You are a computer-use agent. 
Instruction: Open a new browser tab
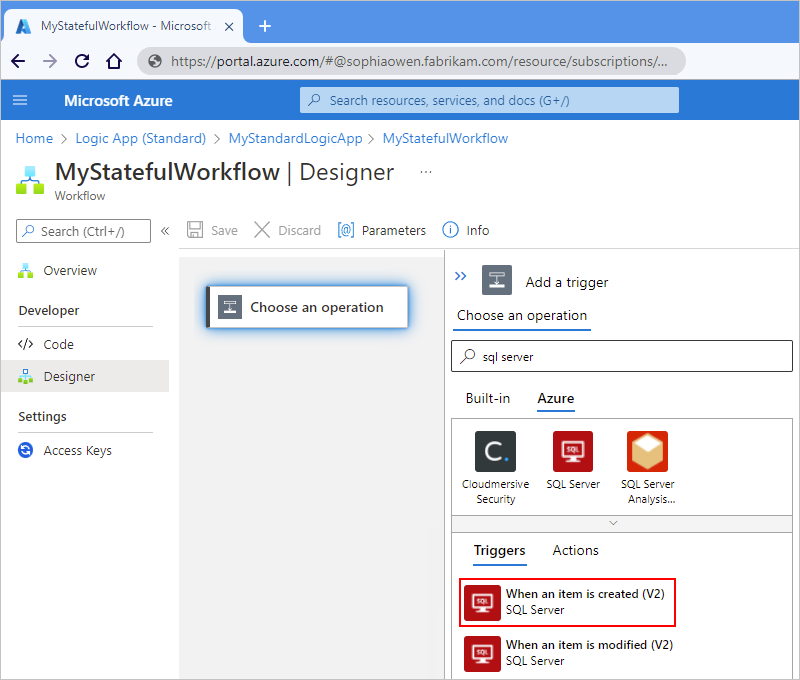pos(265,26)
